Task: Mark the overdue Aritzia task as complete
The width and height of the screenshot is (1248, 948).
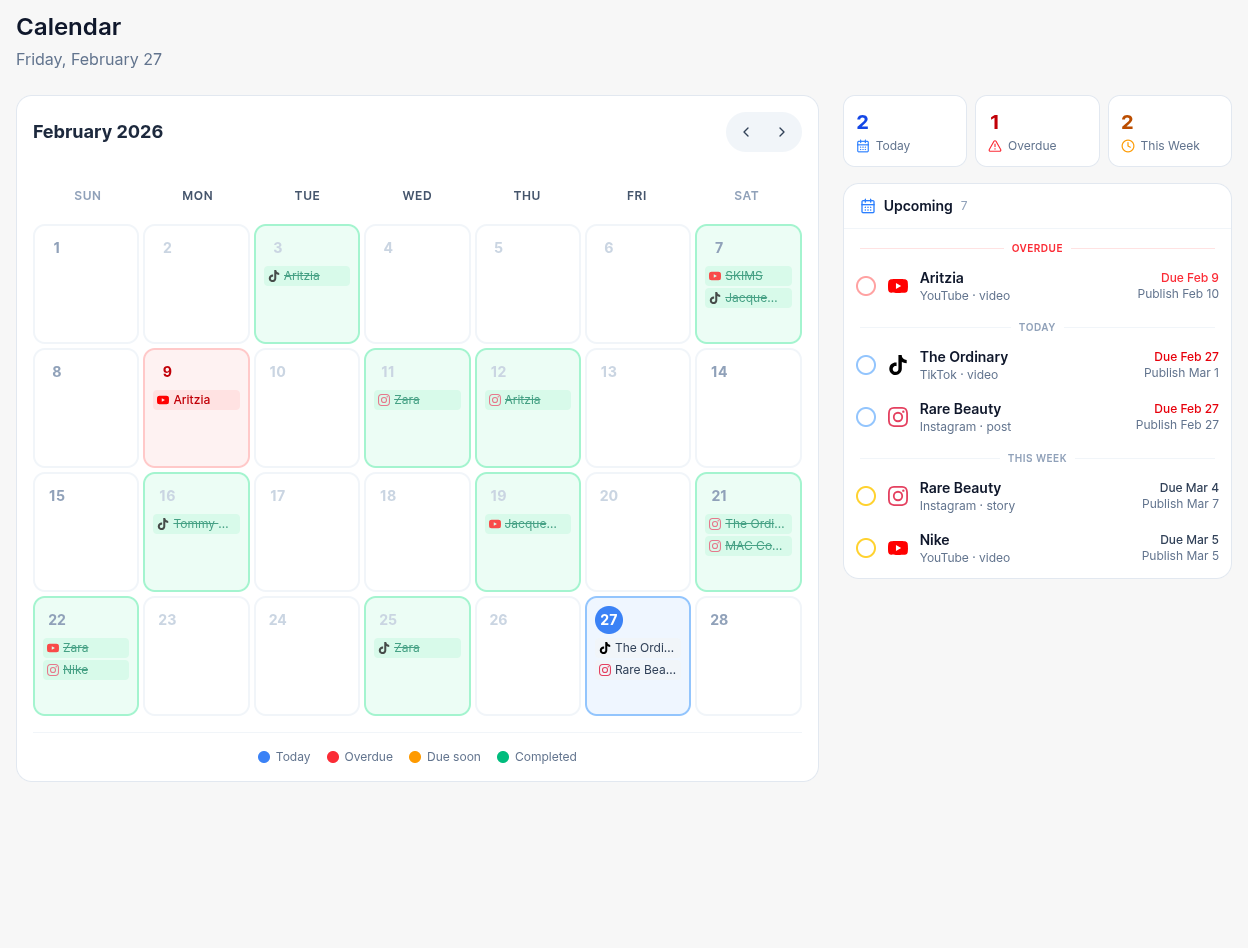Action: [866, 285]
